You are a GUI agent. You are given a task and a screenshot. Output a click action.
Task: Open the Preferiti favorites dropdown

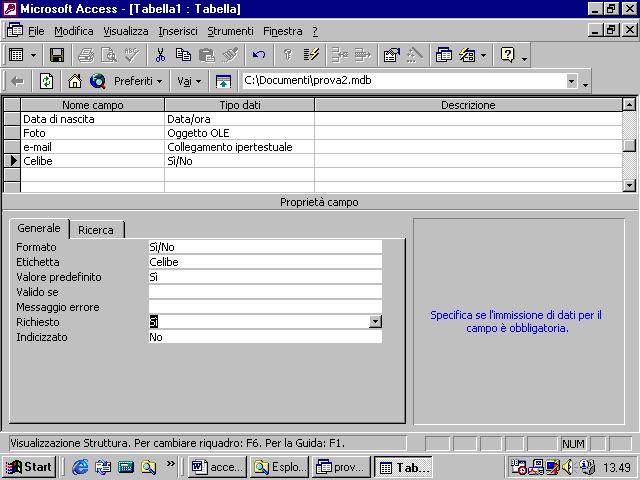138,82
